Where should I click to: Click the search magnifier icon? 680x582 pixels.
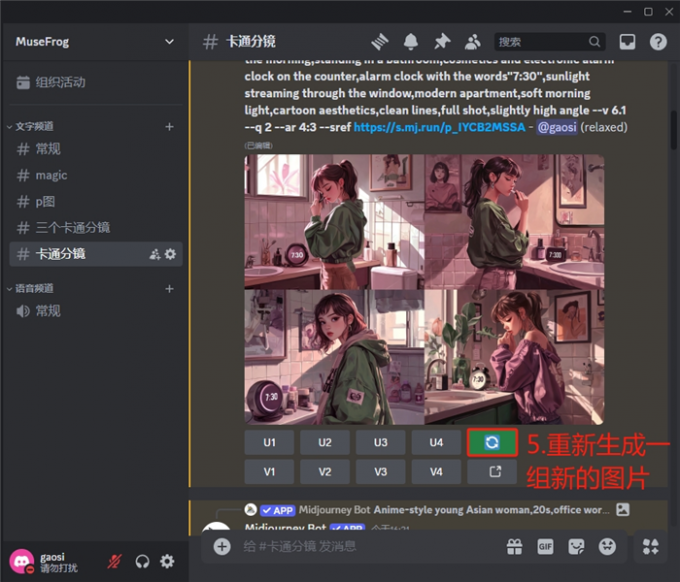click(595, 42)
